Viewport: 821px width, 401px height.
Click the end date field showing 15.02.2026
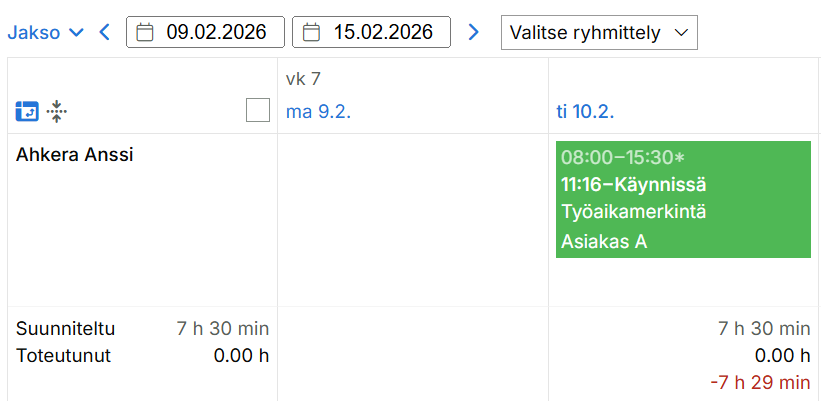click(383, 33)
